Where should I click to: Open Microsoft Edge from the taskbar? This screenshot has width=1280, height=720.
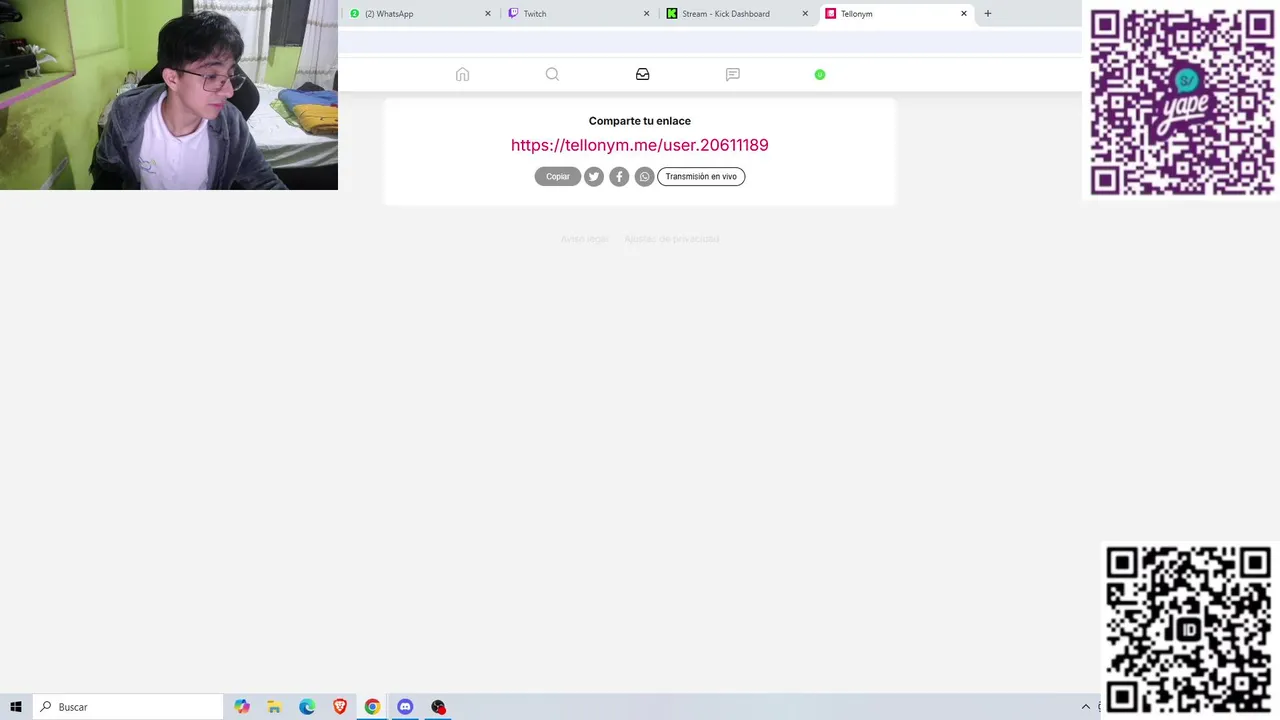coord(307,707)
